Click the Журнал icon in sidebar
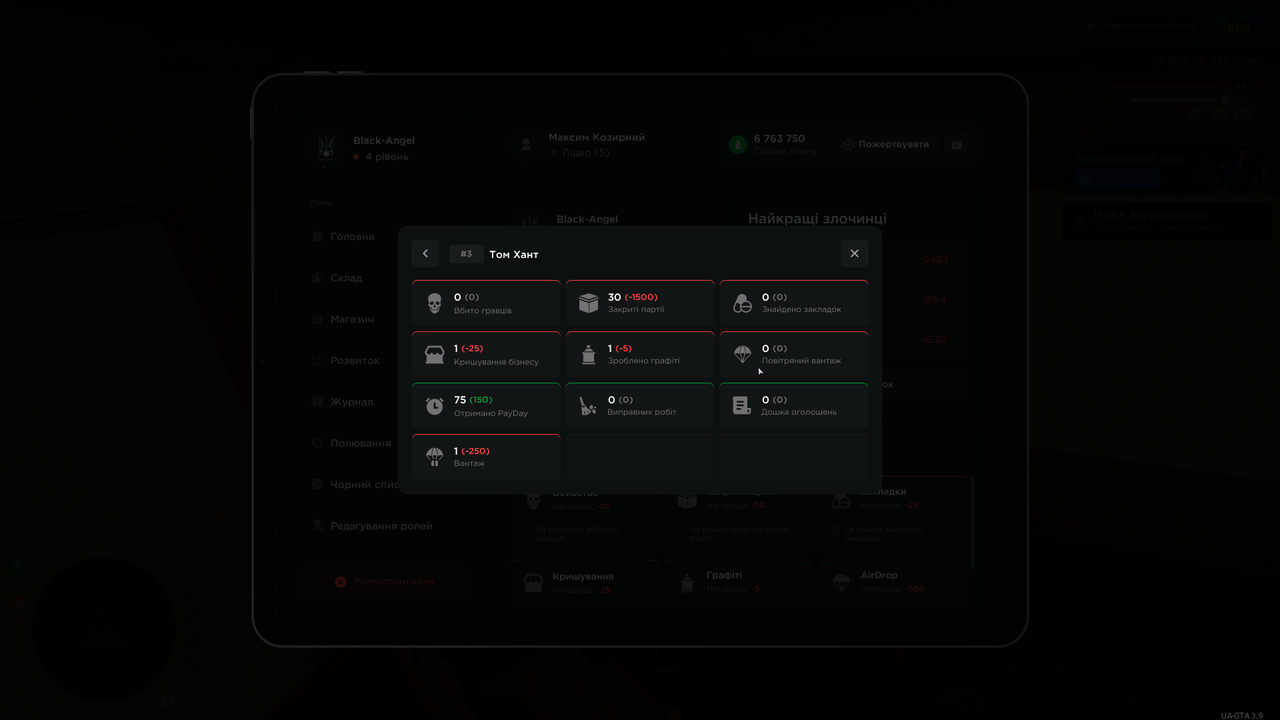The width and height of the screenshot is (1280, 720). click(318, 402)
